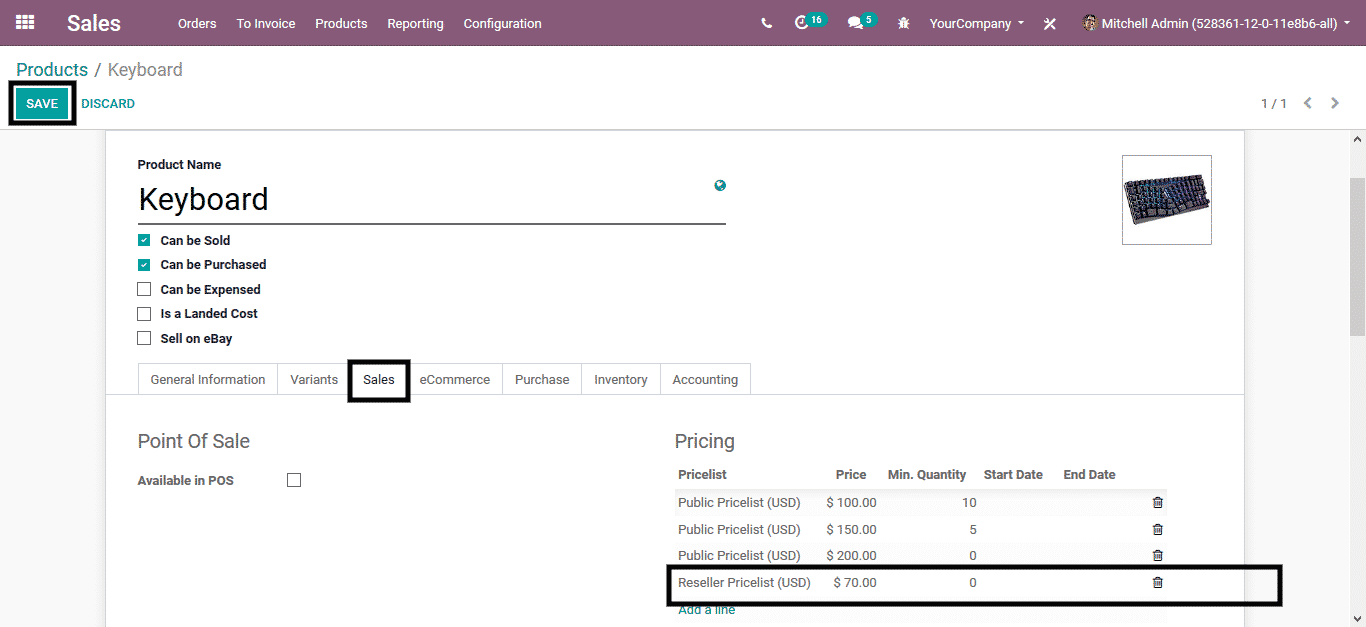Delete the Reseller Pricelist row via trash icon
This screenshot has height=627, width=1366.
pos(1157,582)
